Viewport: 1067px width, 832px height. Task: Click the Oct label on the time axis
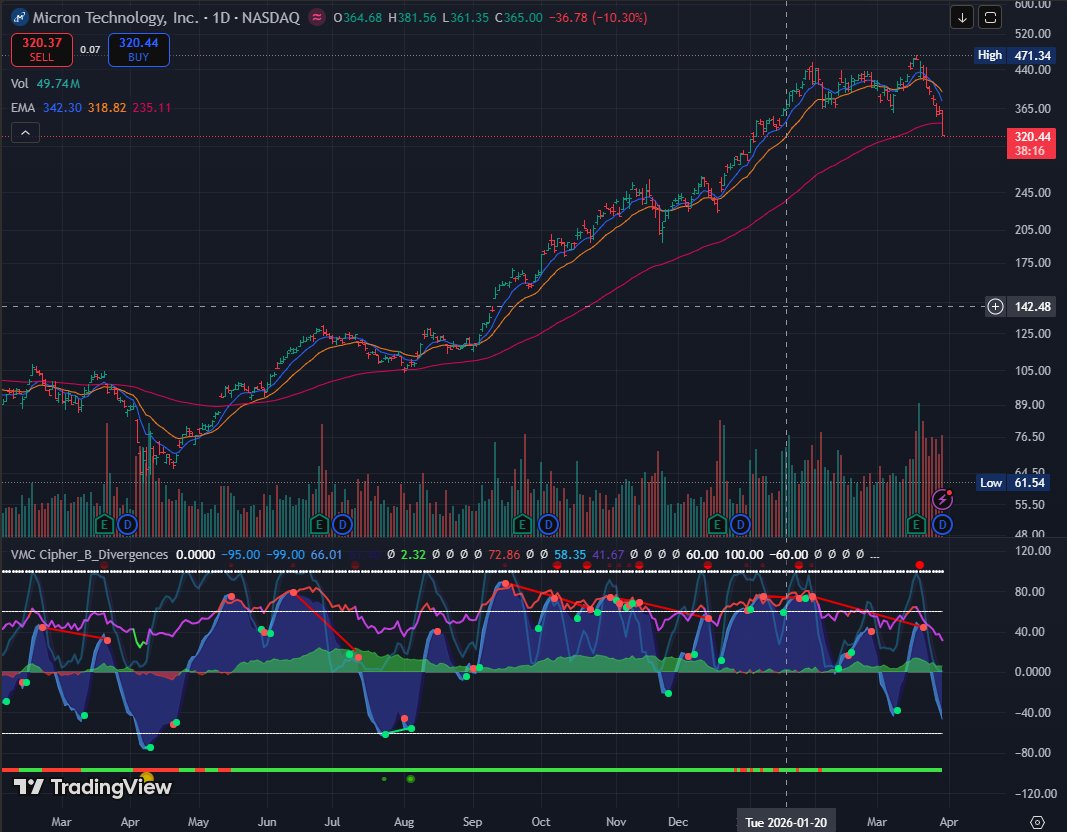(540, 822)
